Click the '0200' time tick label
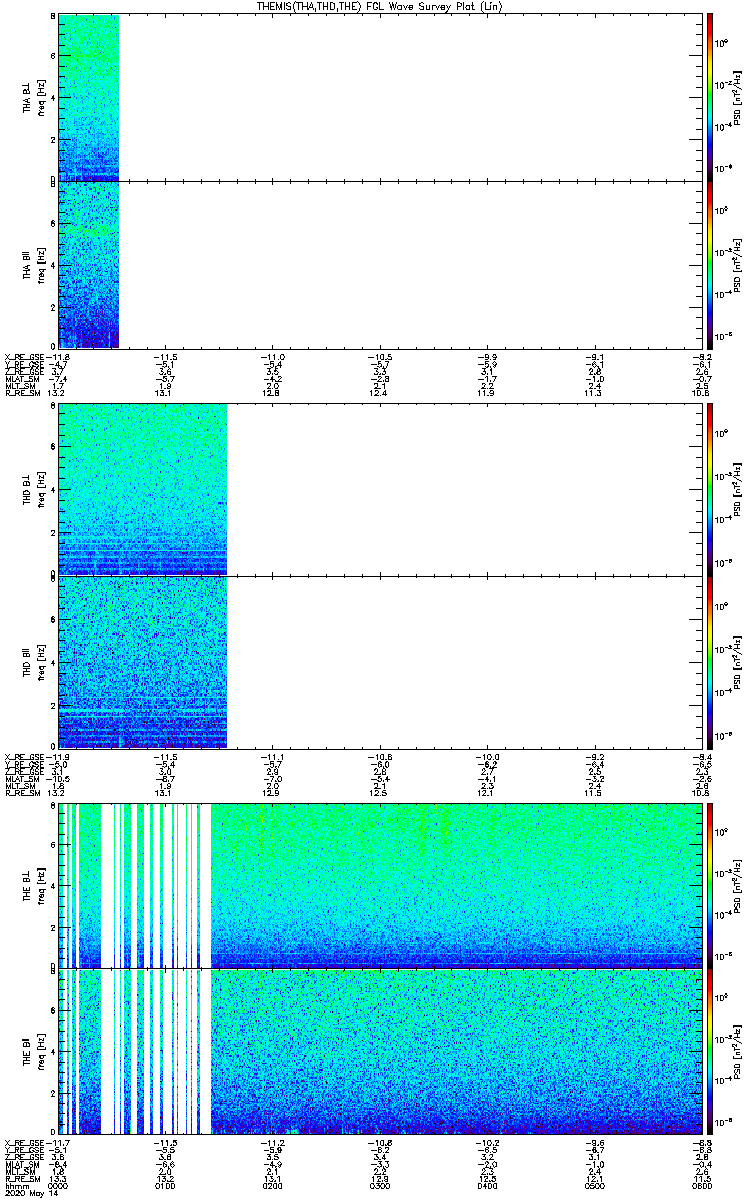Image resolution: width=750 pixels, height=1200 pixels. tap(273, 1184)
